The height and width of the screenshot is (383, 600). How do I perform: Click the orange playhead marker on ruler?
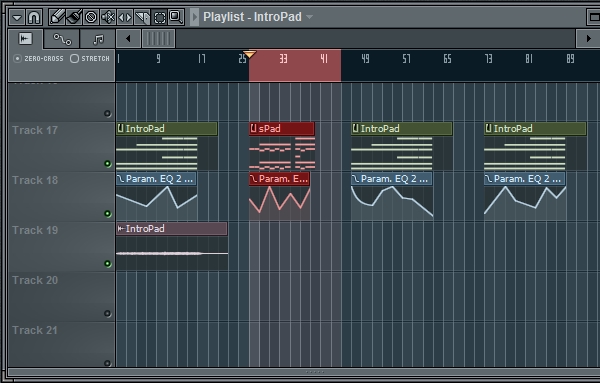pos(249,54)
